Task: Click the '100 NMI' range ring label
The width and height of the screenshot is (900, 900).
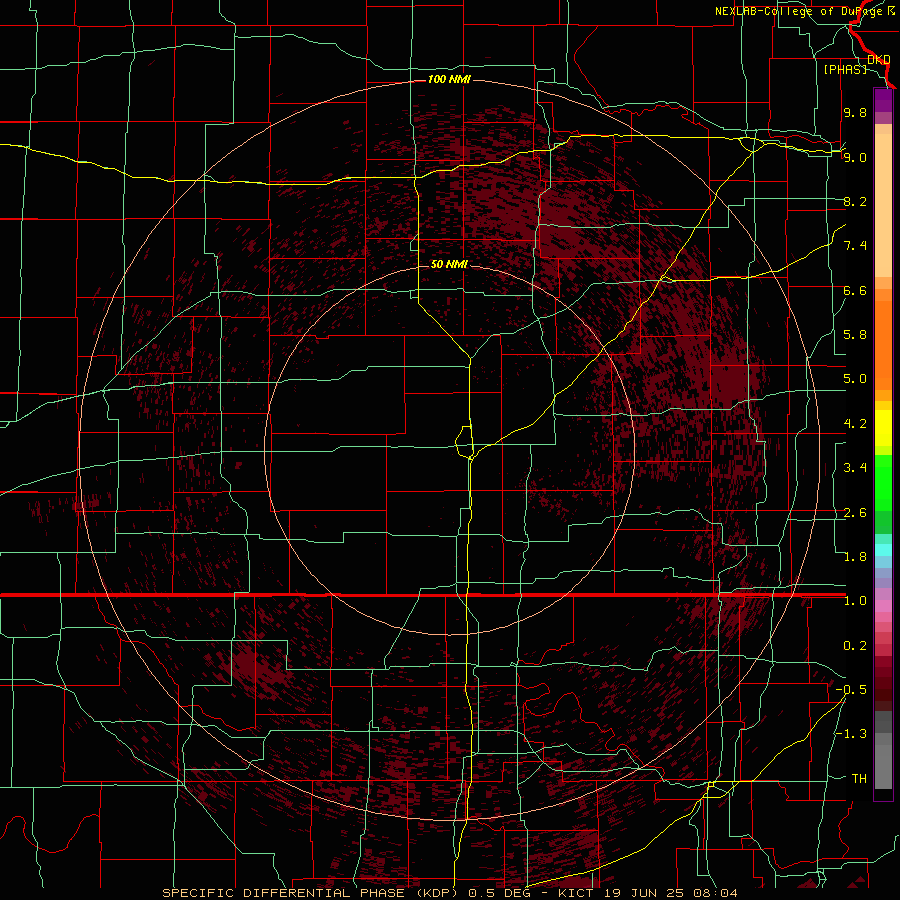Action: 449,79
